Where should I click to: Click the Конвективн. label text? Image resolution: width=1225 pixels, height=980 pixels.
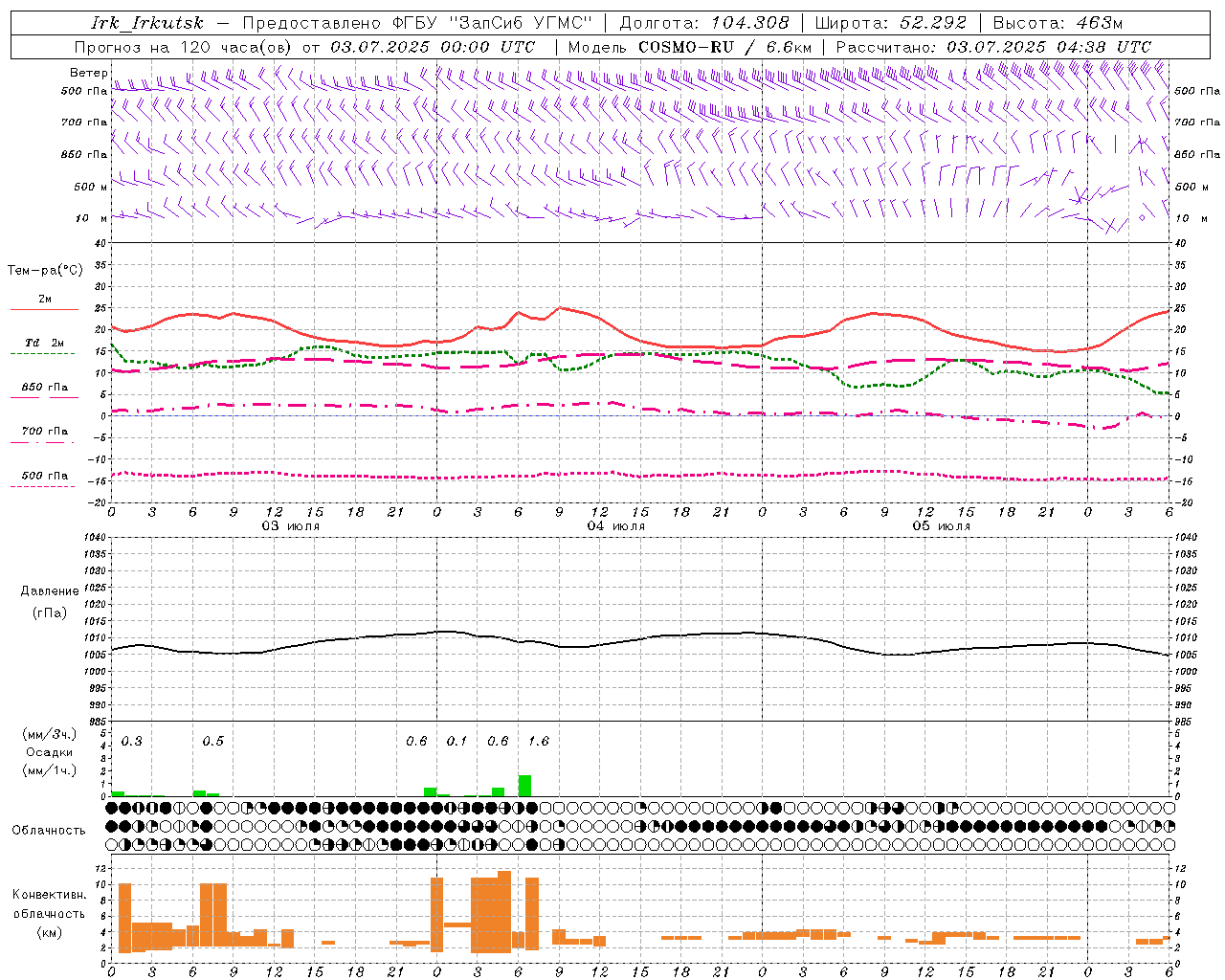point(49,895)
